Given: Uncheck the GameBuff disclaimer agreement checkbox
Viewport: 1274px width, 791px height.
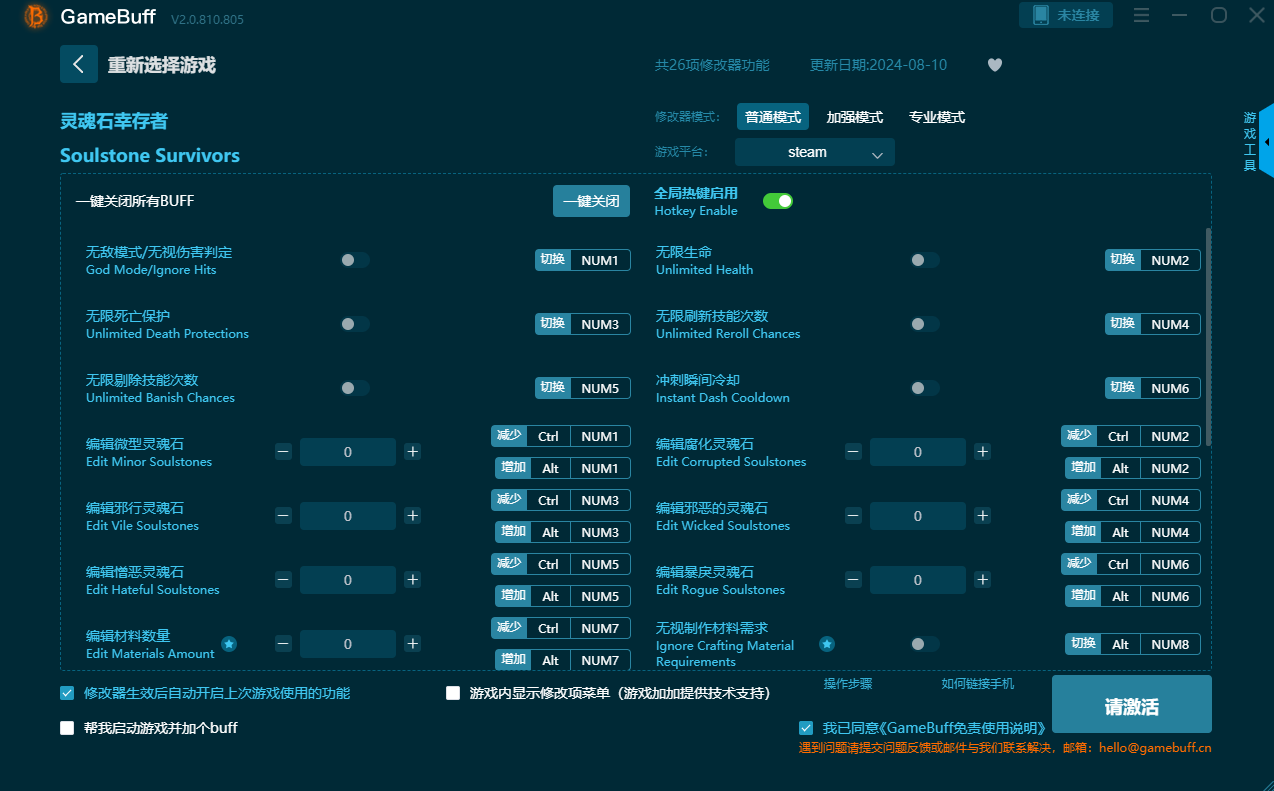Looking at the screenshot, I should pyautogui.click(x=806, y=728).
